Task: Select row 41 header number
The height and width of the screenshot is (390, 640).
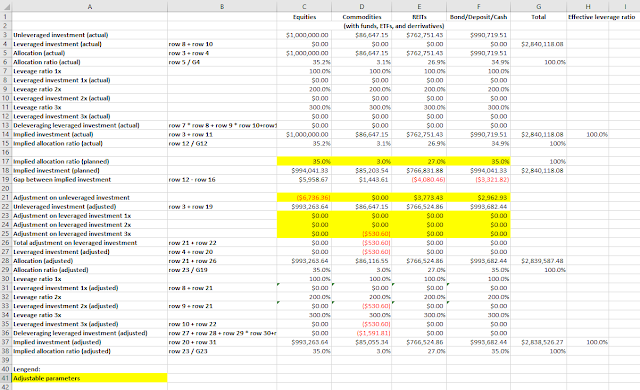Action: [6, 378]
